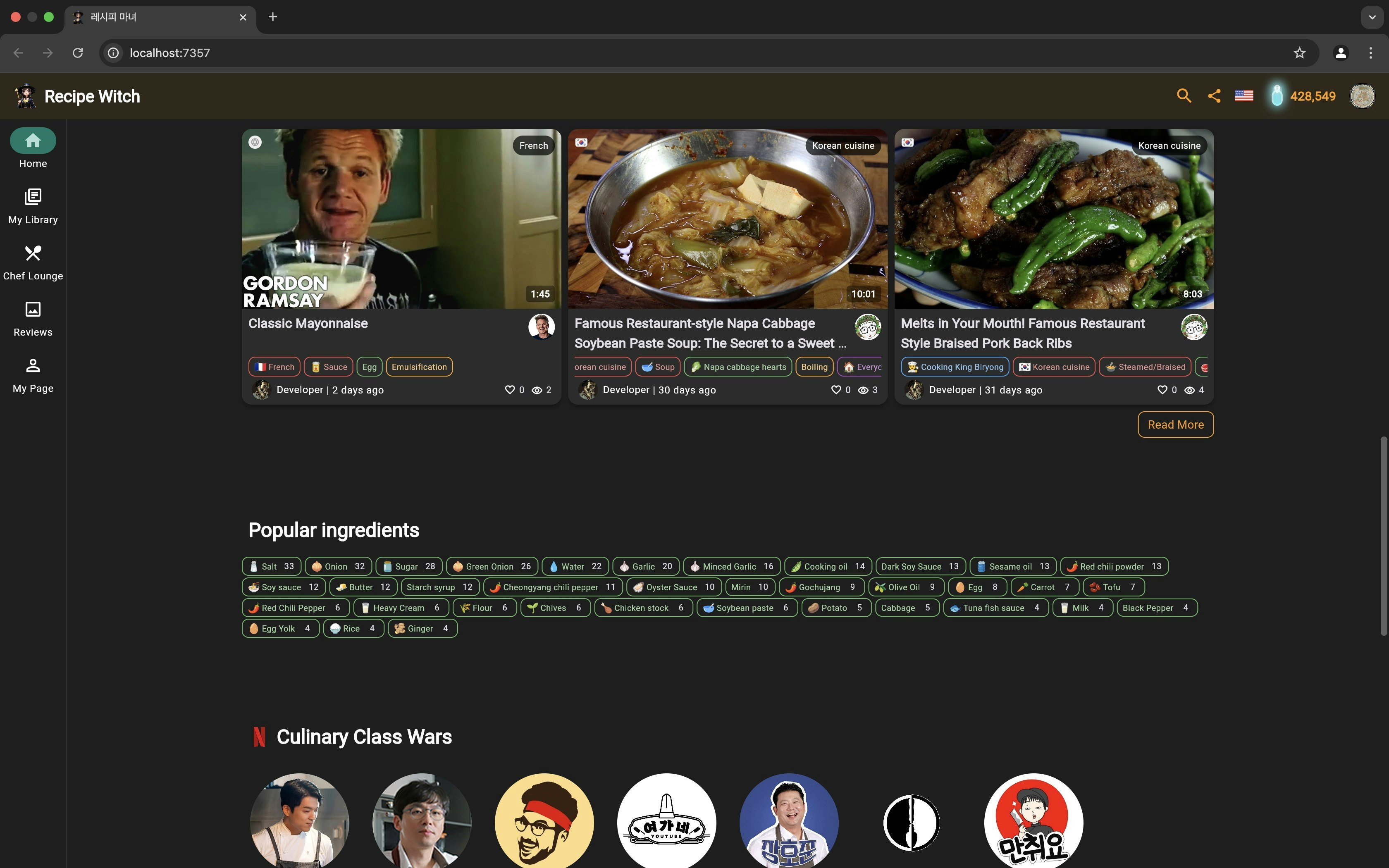The width and height of the screenshot is (1389, 868).
Task: Select the Cheongyang chili pepper ingredient chip
Action: point(553,587)
